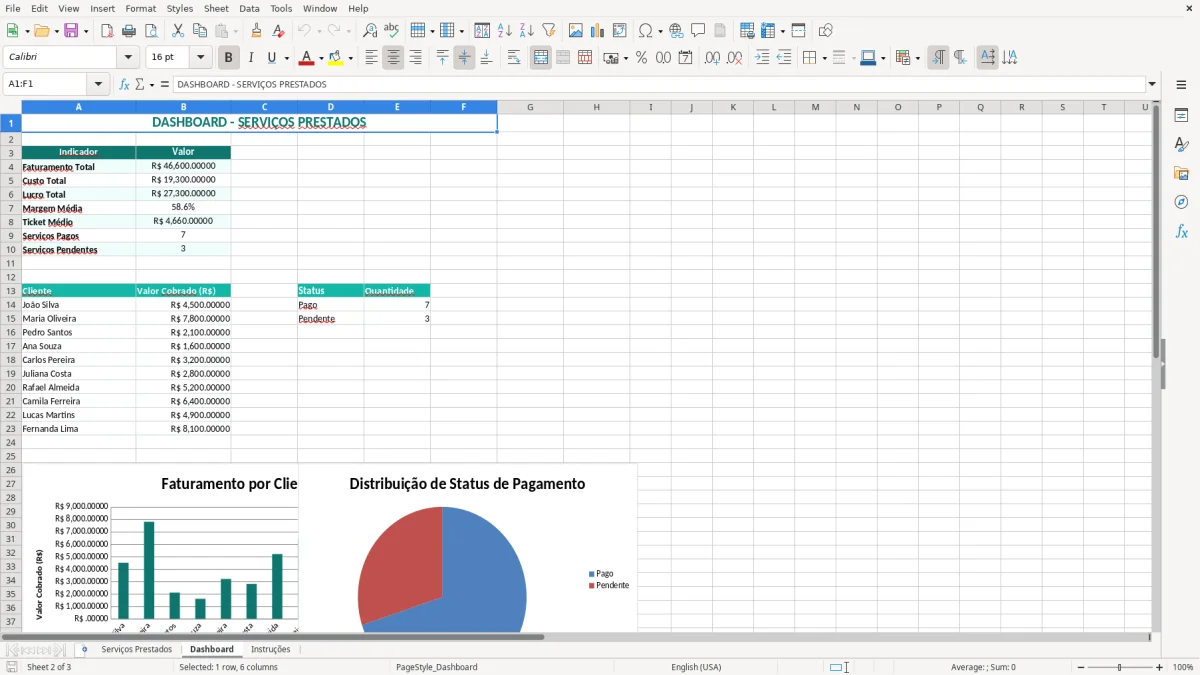
Task: Toggle Merge and Center Cells
Action: [x=541, y=58]
